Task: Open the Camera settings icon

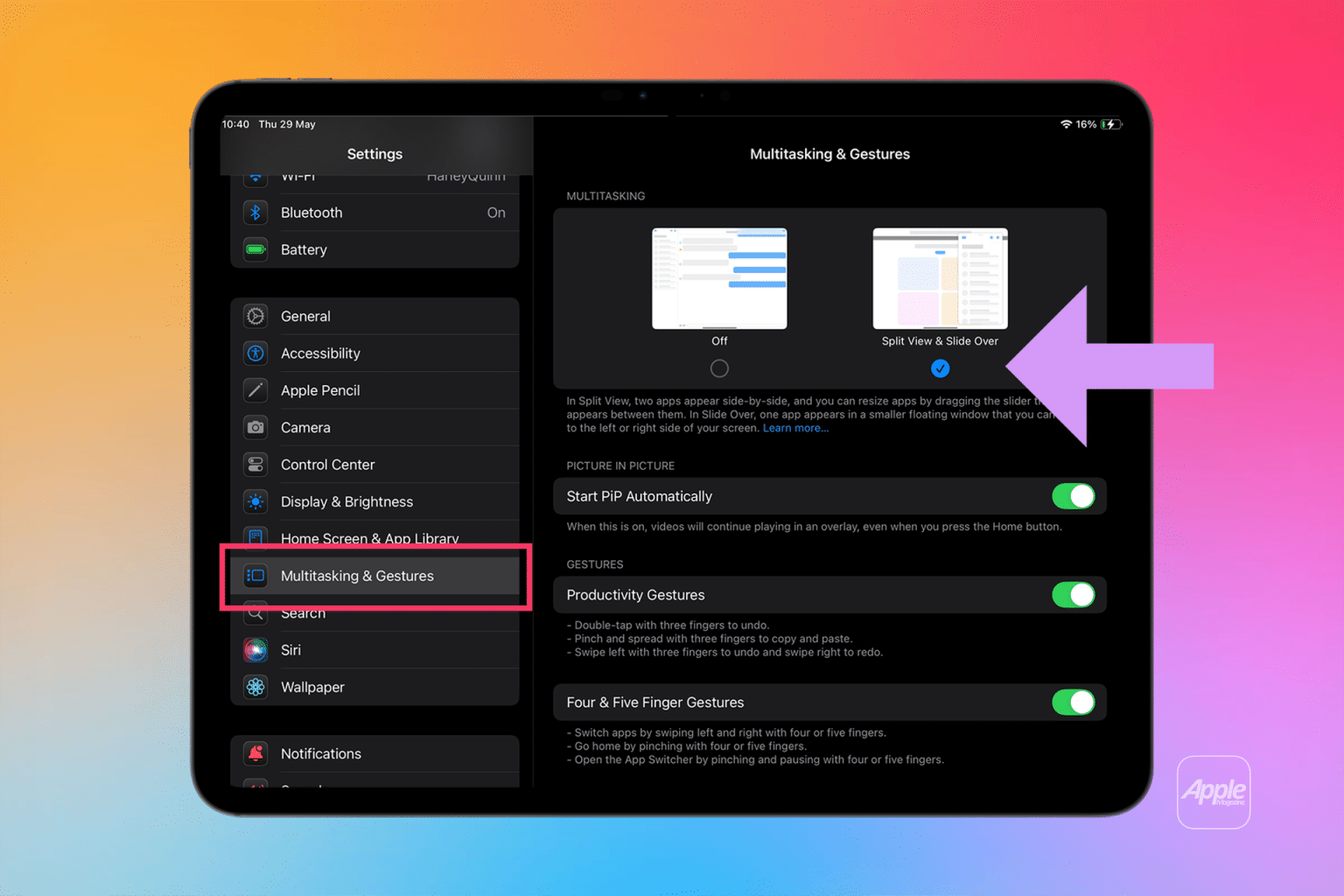Action: tap(255, 427)
